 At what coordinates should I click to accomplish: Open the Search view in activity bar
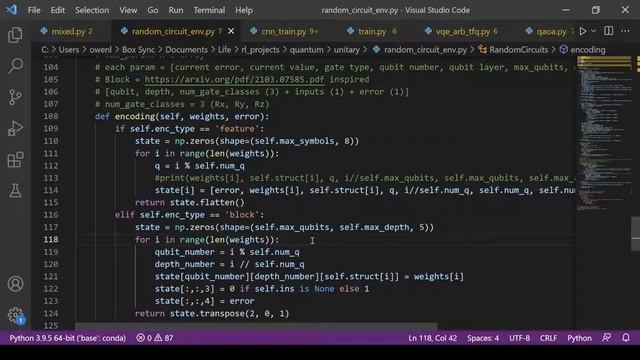pyautogui.click(x=15, y=66)
